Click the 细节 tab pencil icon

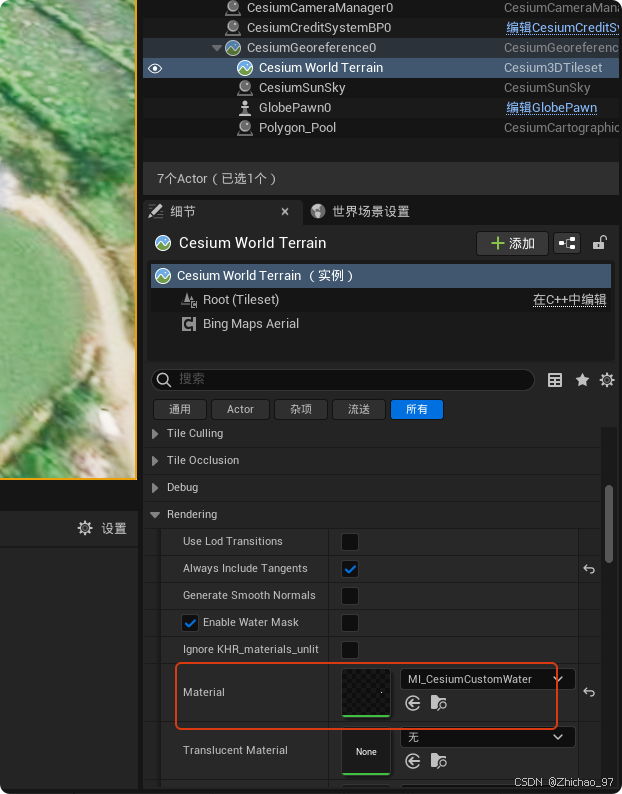point(156,211)
